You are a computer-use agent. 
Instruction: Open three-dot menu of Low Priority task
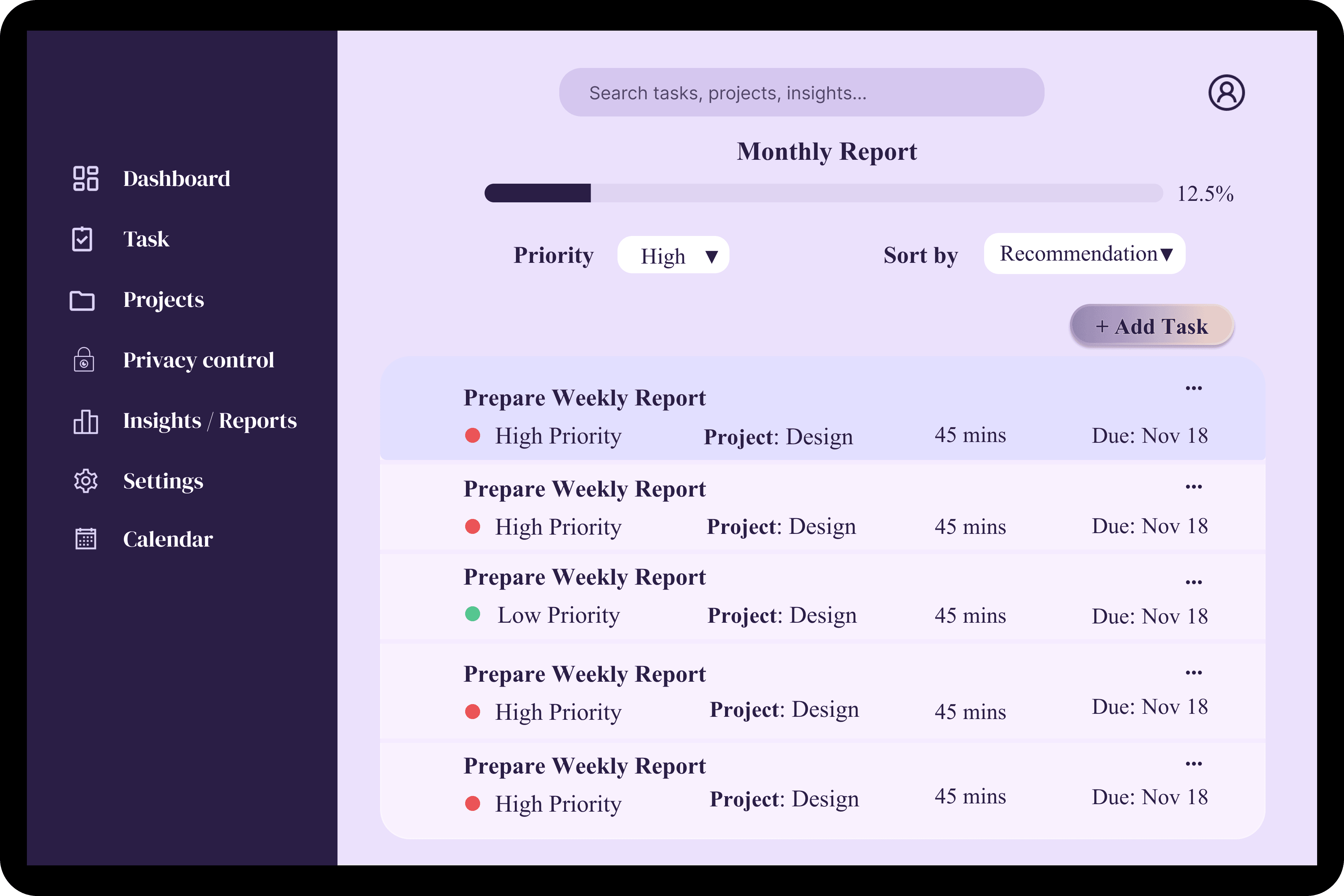(1193, 582)
